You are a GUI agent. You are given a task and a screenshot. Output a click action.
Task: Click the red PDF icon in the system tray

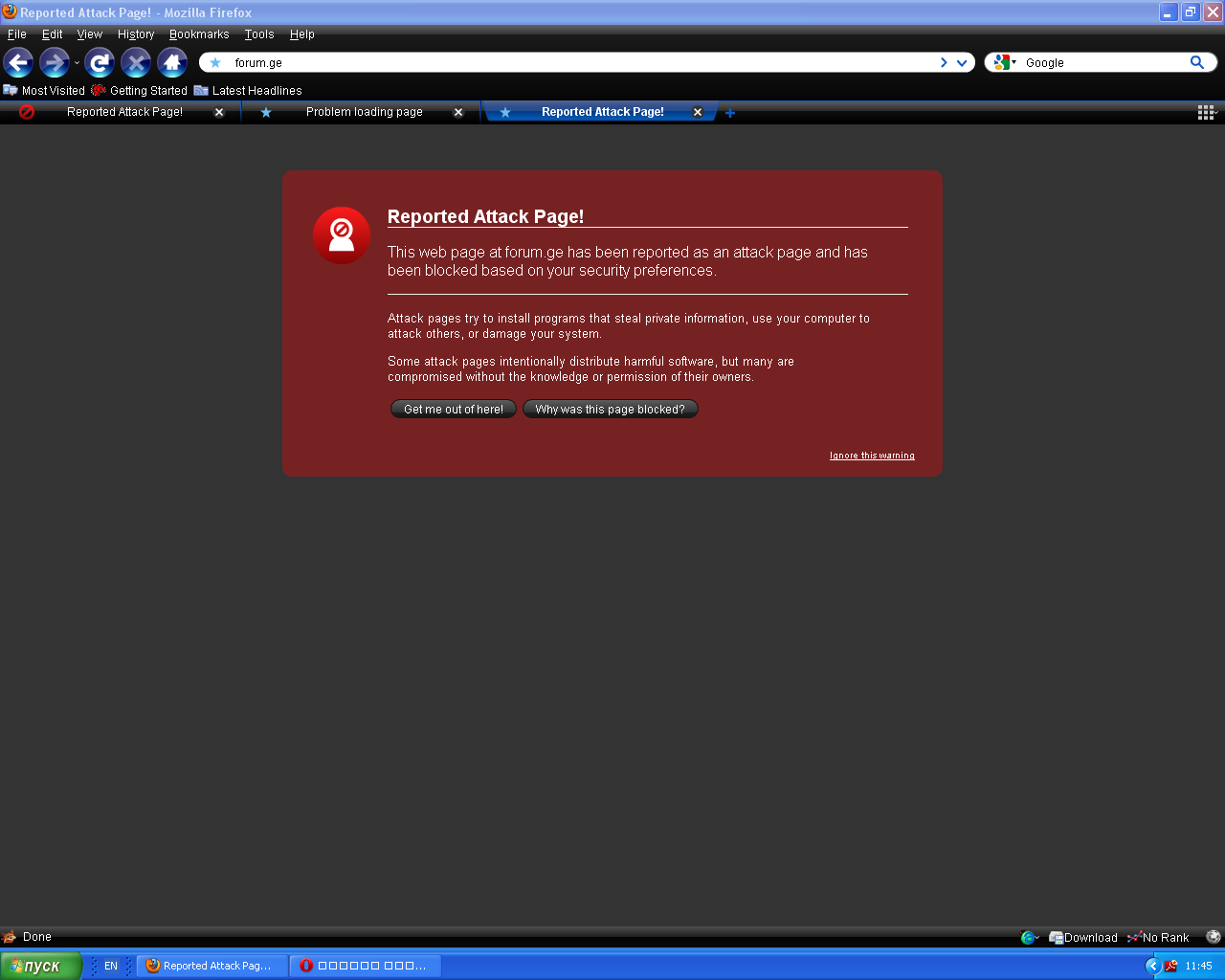pos(1170,966)
